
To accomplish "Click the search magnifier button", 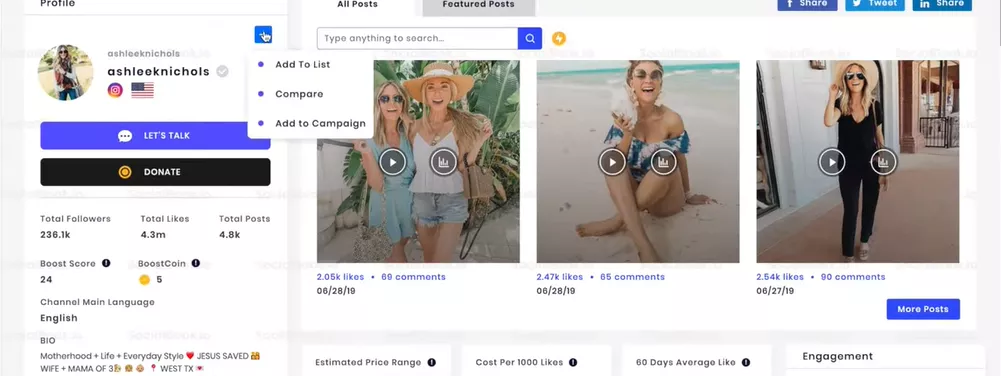I will point(530,38).
